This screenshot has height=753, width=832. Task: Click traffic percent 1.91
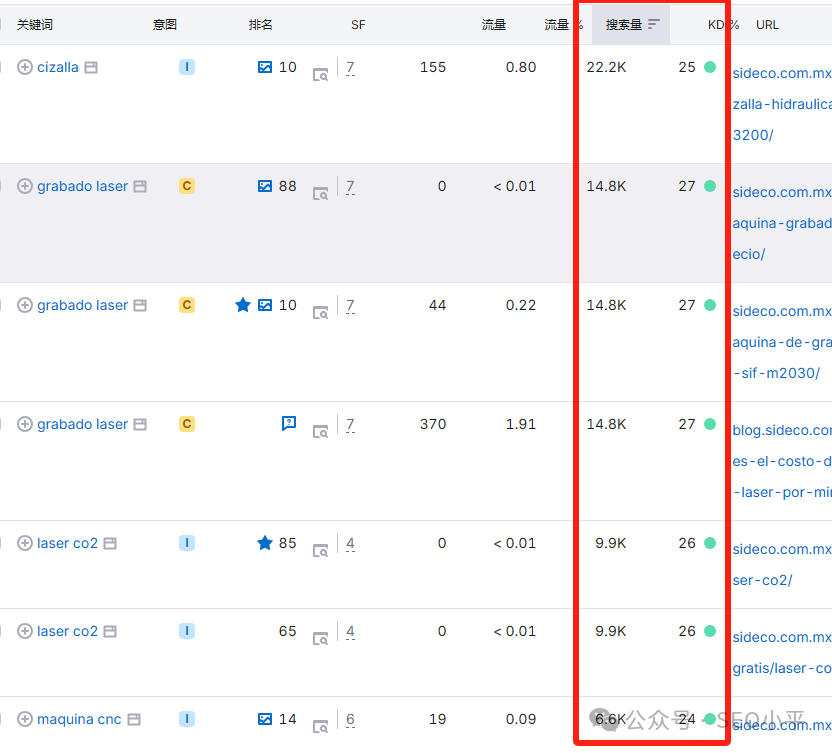(x=521, y=424)
